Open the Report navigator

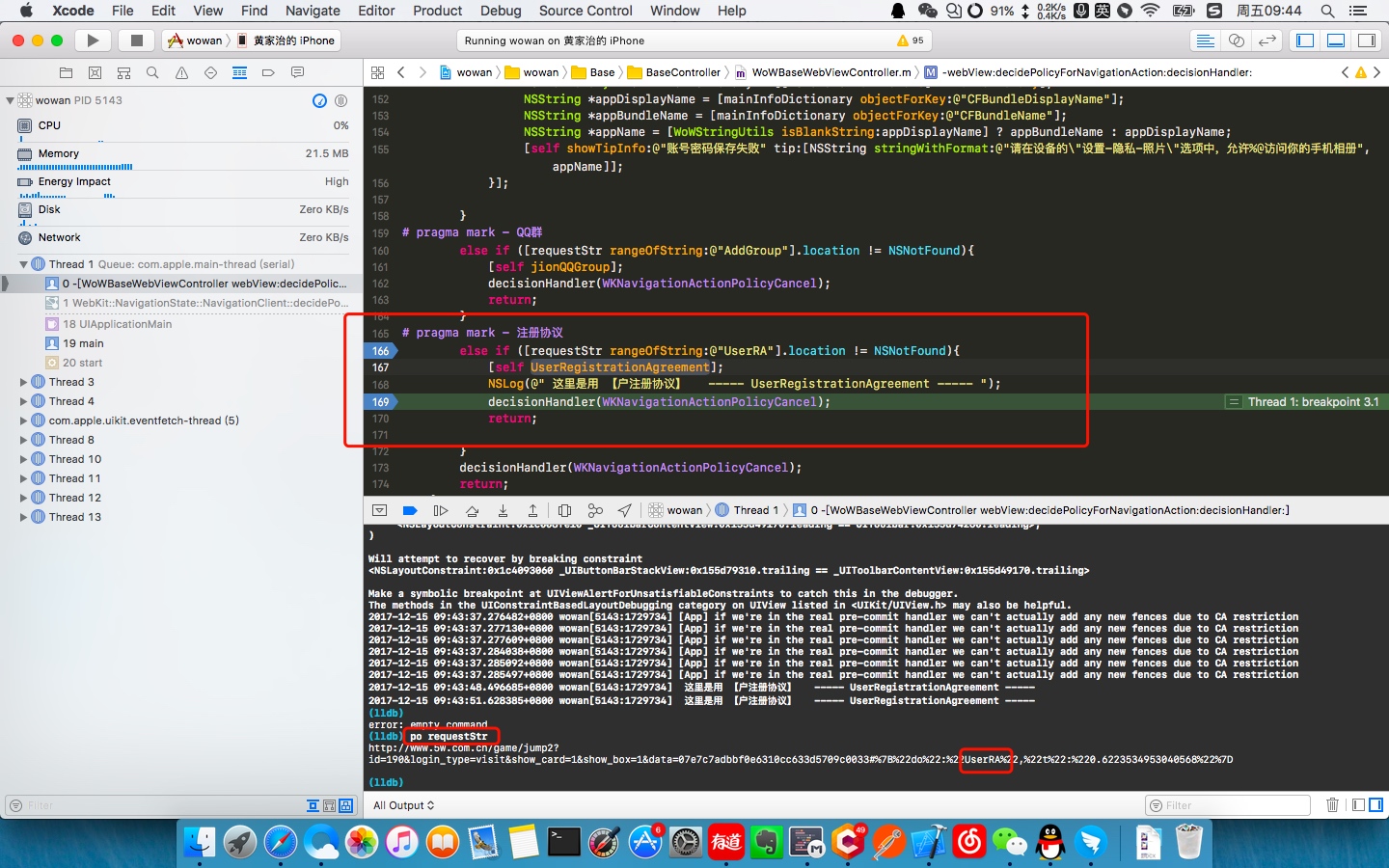[297, 72]
